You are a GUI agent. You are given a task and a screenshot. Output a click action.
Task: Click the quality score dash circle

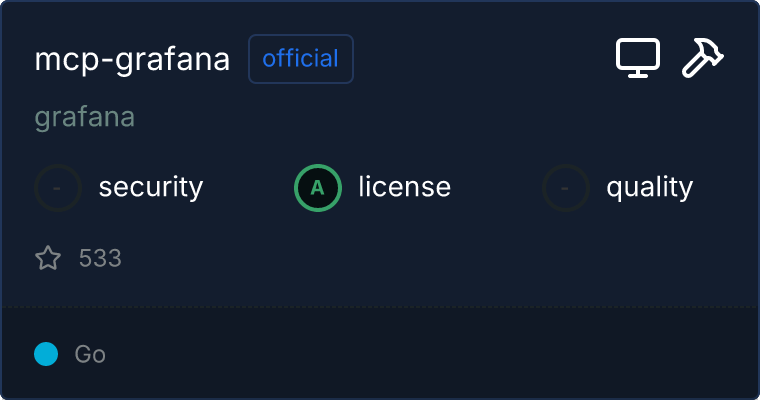click(566, 187)
